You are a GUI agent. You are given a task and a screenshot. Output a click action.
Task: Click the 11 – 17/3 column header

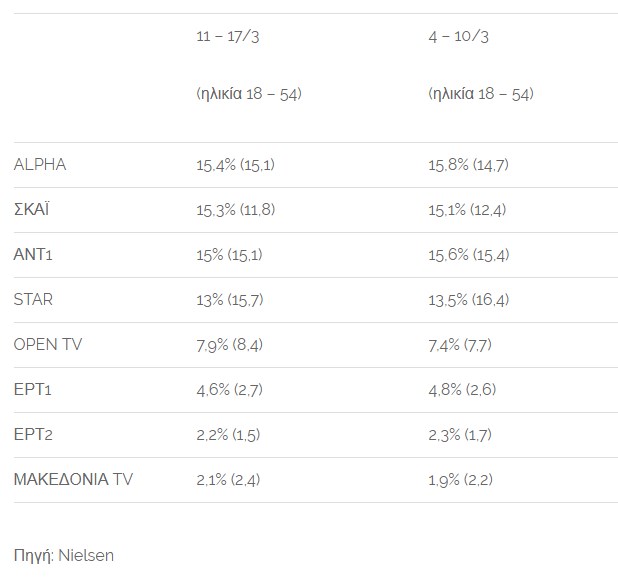(x=228, y=37)
